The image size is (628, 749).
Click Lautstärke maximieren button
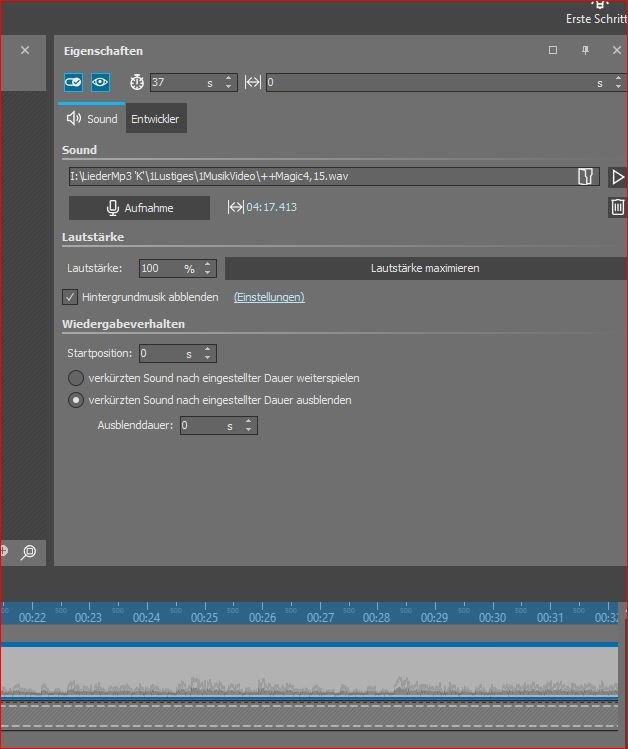pos(425,268)
